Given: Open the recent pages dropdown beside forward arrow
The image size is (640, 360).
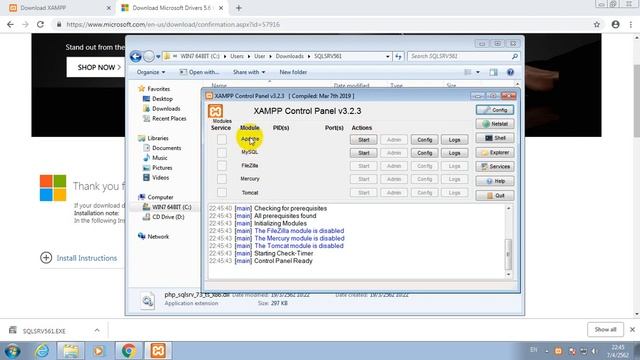Looking at the screenshot, I should point(158,57).
